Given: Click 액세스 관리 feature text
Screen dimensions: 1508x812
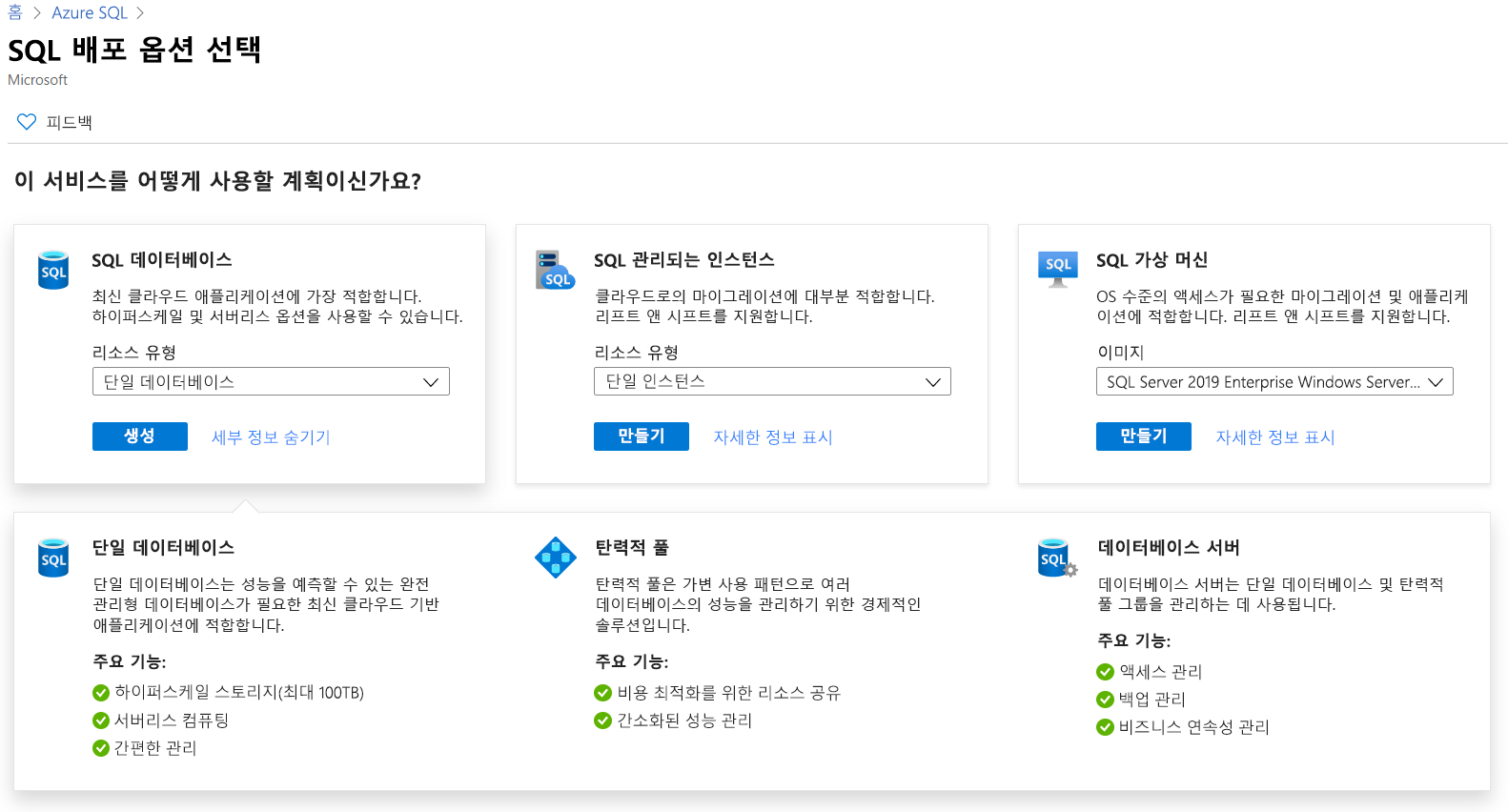Looking at the screenshot, I should tap(1161, 672).
